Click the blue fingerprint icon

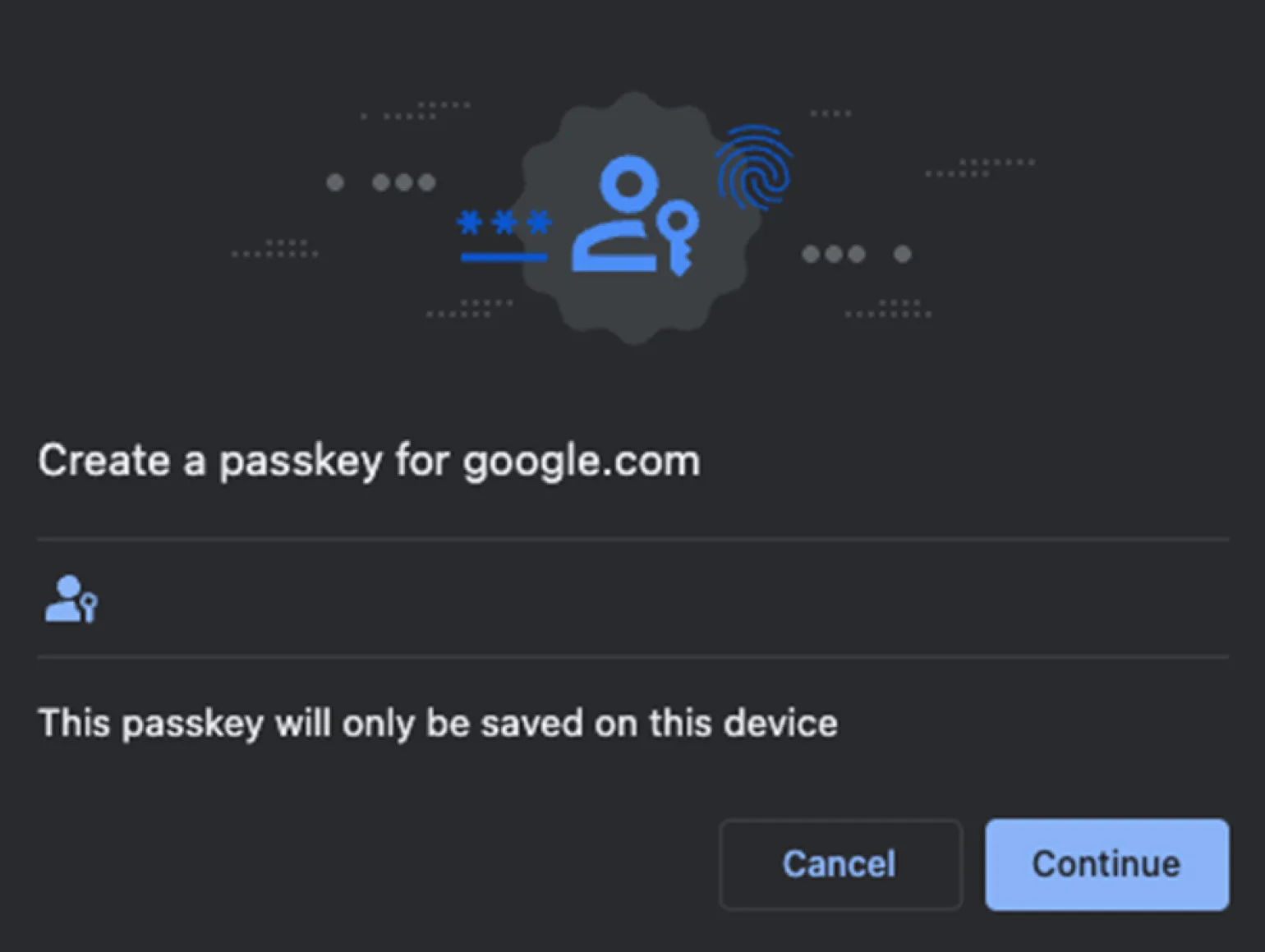point(753,167)
